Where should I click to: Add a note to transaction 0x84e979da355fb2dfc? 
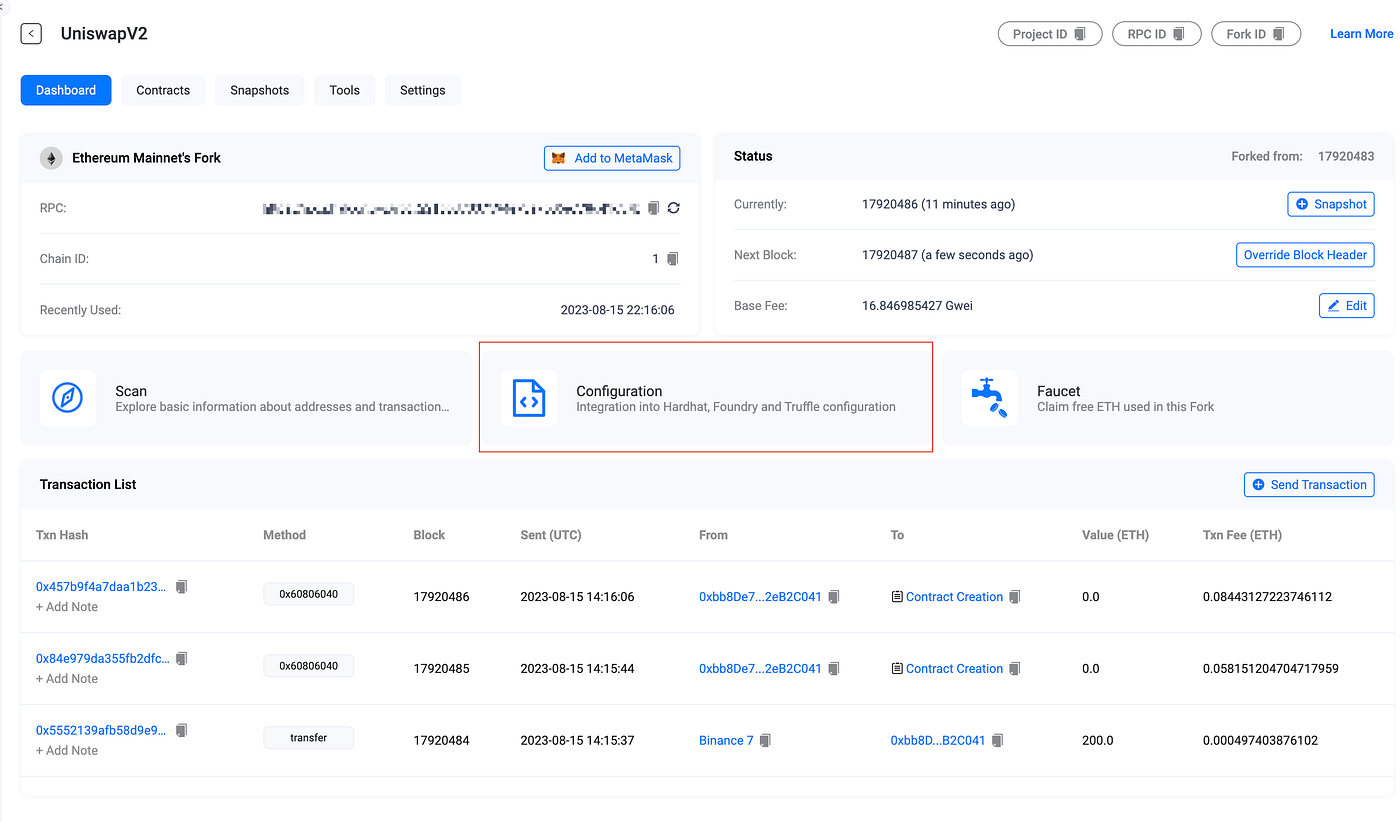(x=67, y=679)
